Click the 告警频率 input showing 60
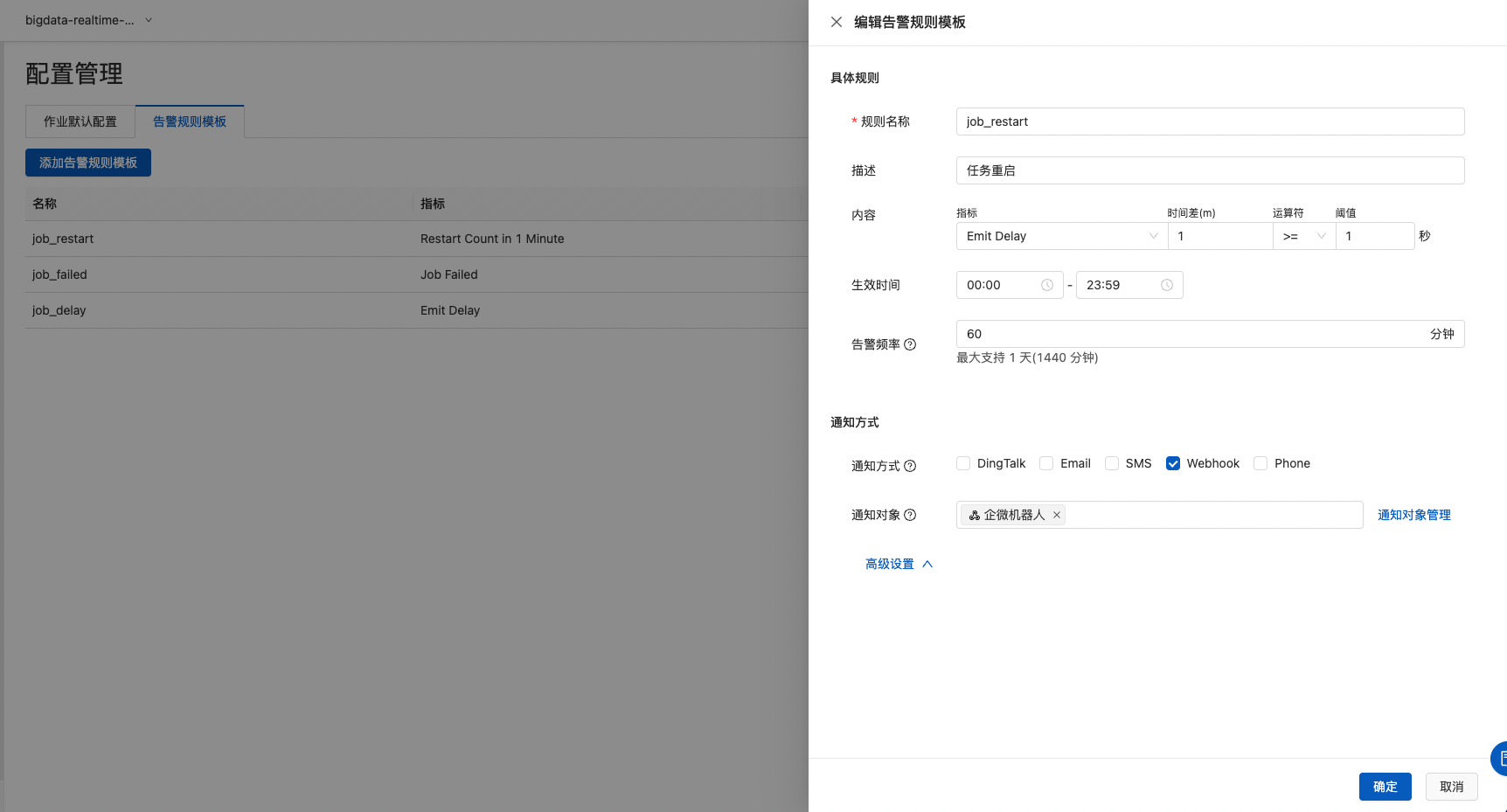Screen dimensions: 1507x812 point(1211,334)
